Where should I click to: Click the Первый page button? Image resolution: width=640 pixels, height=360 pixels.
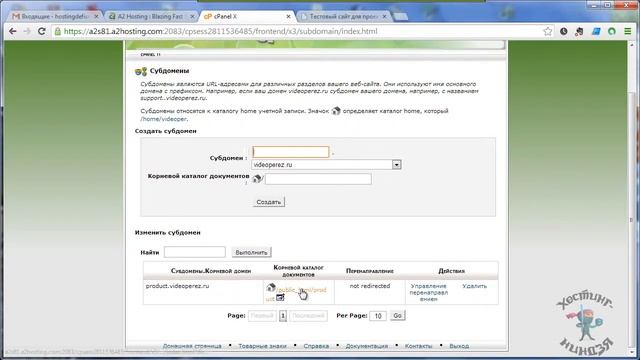point(262,316)
